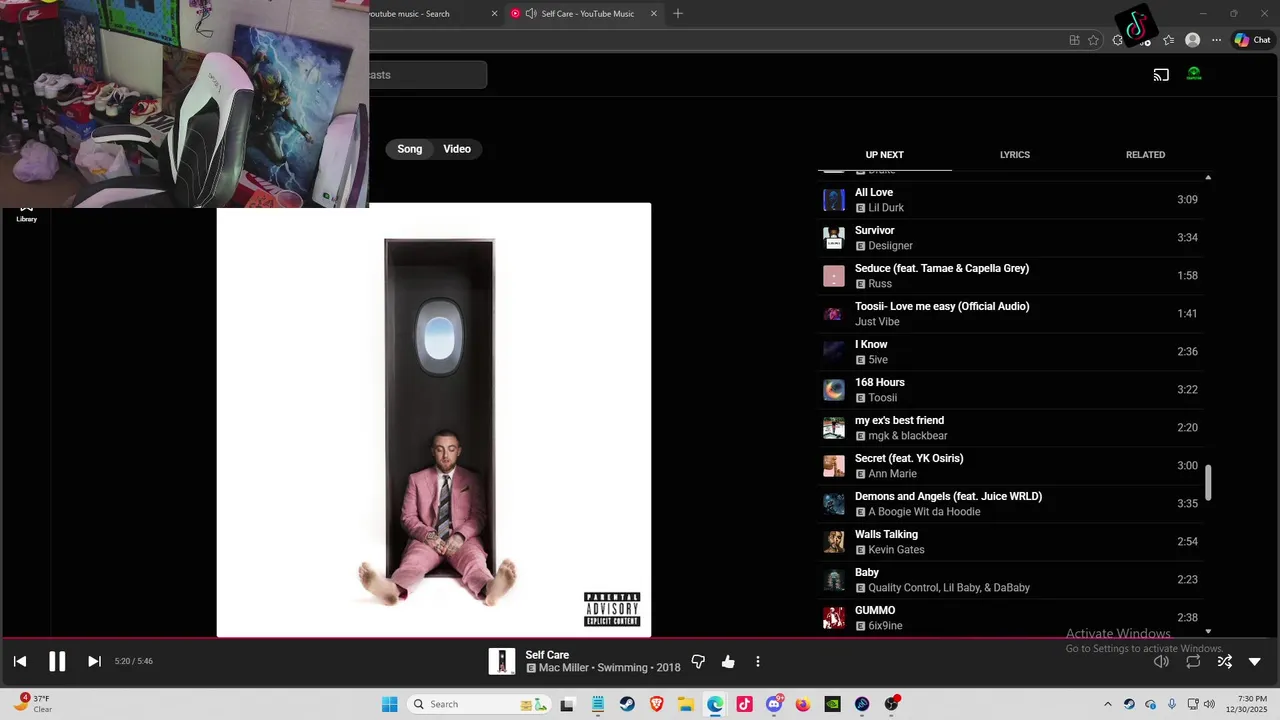Select Toosii- Love me easy queue item
Screen dimensions: 1280x720
(x=1010, y=314)
